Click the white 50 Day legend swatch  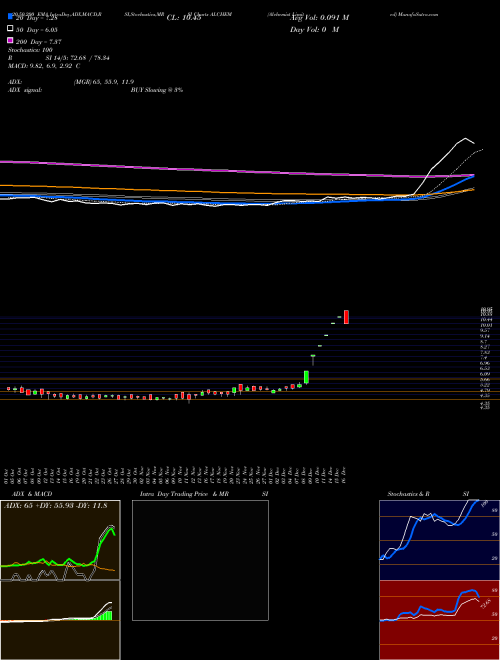click(10, 29)
